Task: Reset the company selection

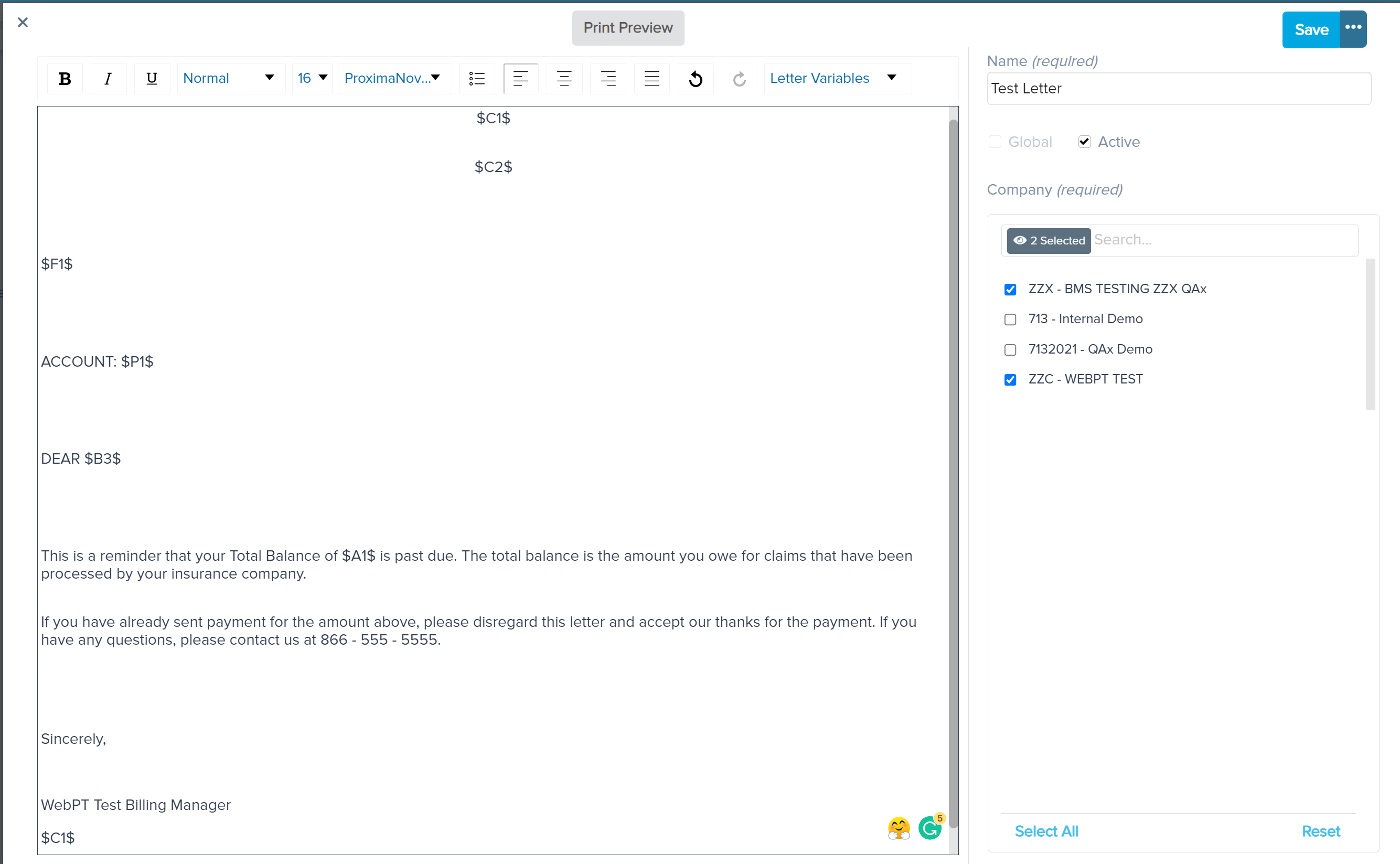Action: [x=1321, y=831]
